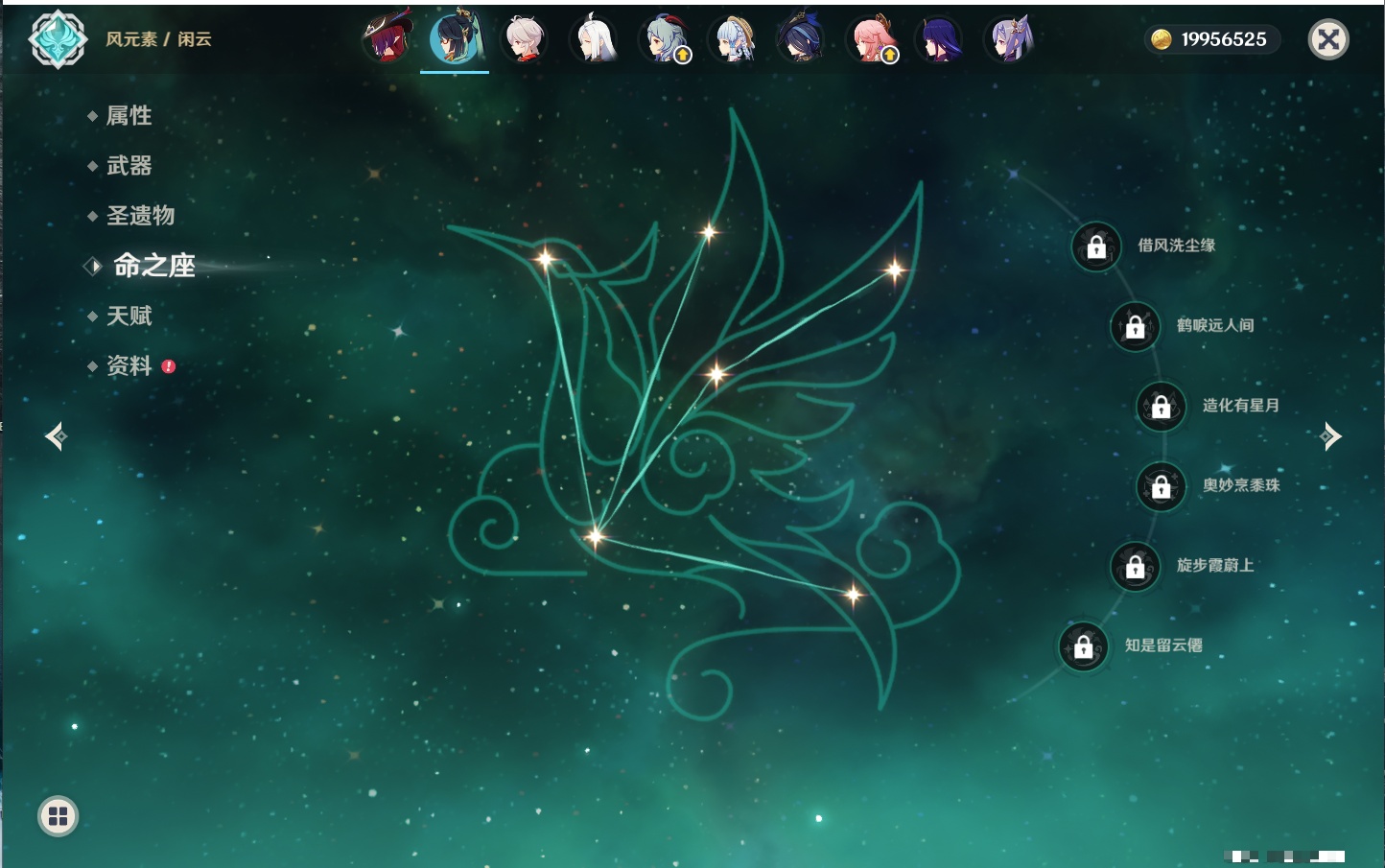Click star at the crane's head
This screenshot has width=1385, height=868.
coord(545,259)
